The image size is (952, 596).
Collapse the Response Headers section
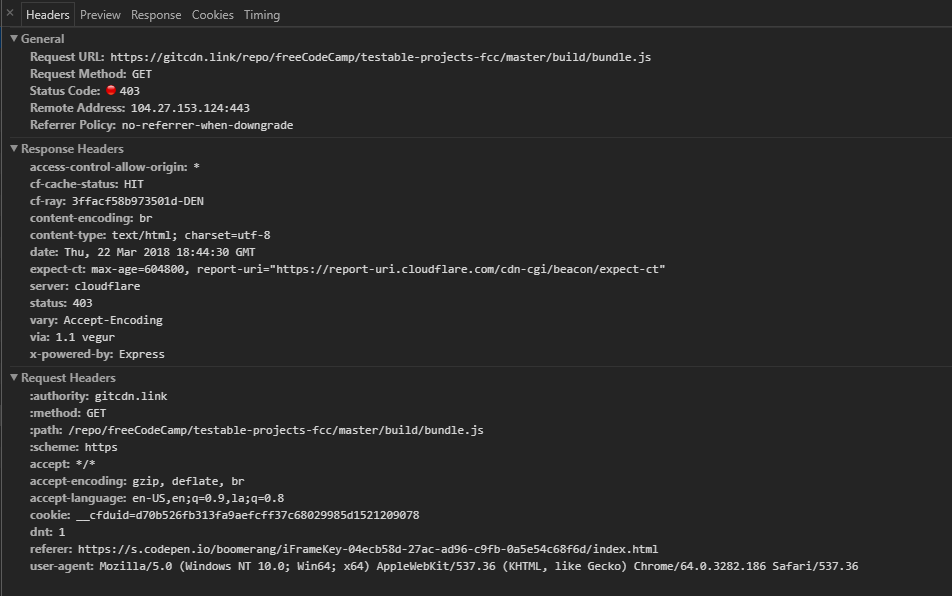pos(13,148)
